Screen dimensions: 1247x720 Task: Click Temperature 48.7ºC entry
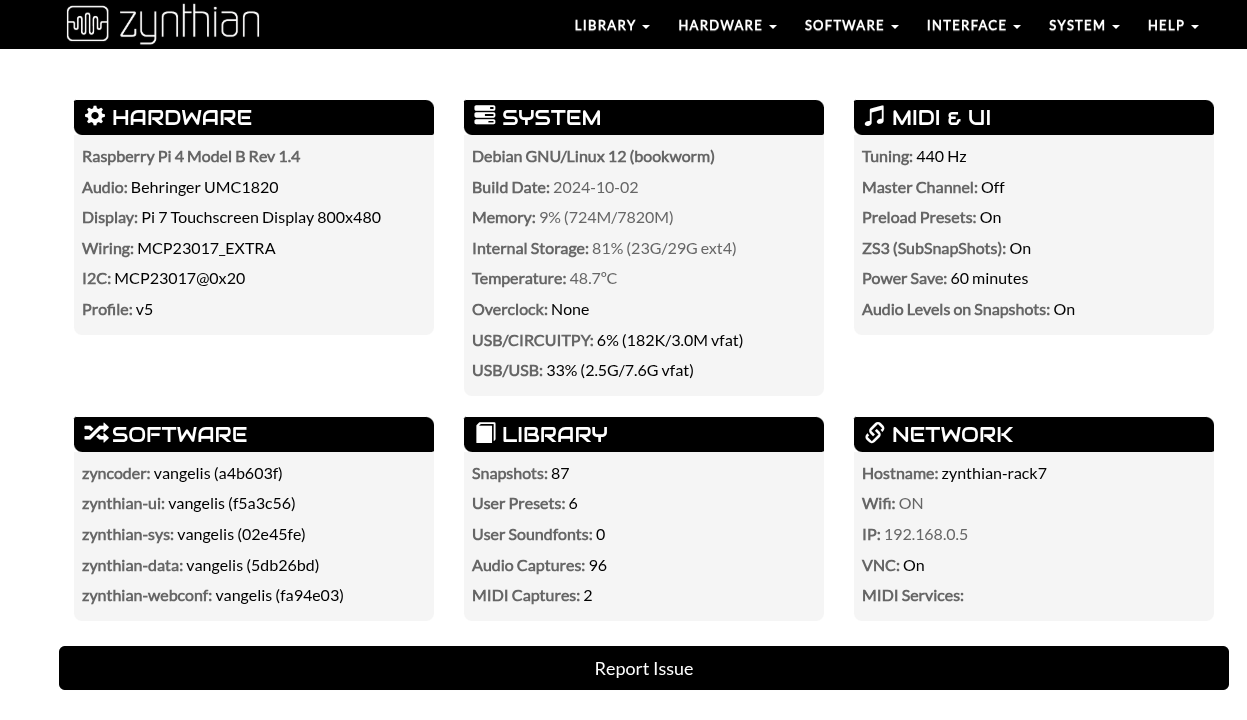pos(544,278)
